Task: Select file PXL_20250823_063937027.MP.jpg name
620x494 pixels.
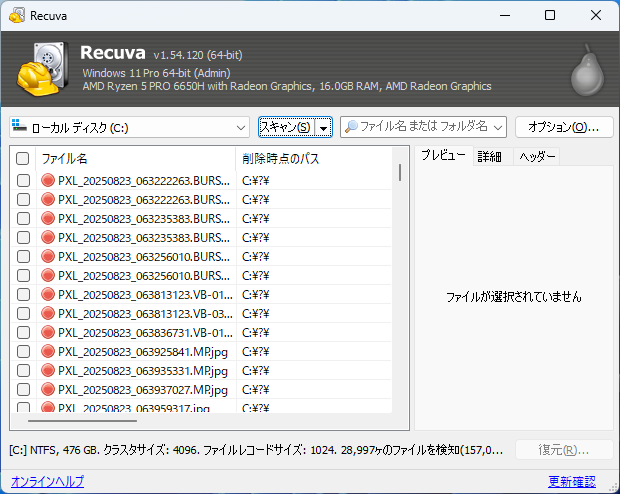Action: click(143, 390)
